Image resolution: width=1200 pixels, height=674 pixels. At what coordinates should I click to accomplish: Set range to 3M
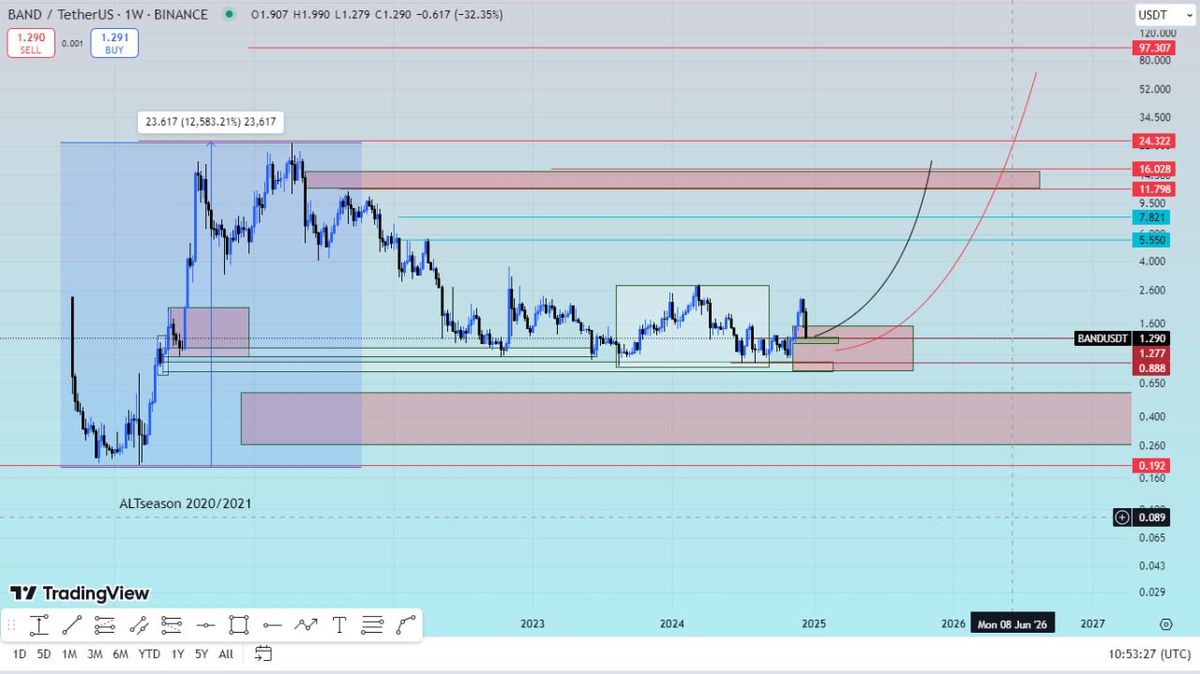(x=95, y=654)
